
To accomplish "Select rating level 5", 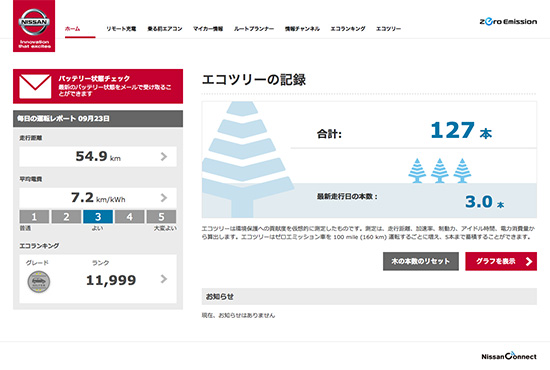I will [x=161, y=217].
